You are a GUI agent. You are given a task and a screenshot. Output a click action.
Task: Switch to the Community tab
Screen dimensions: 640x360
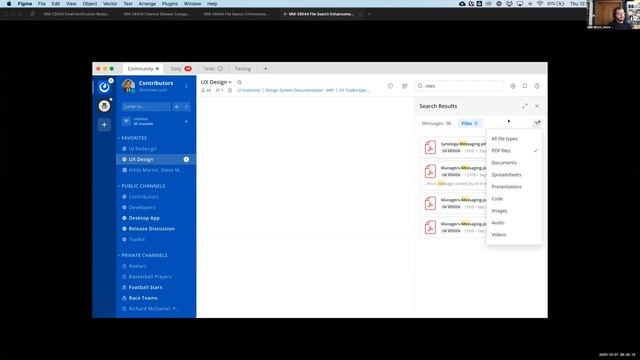[x=143, y=69]
